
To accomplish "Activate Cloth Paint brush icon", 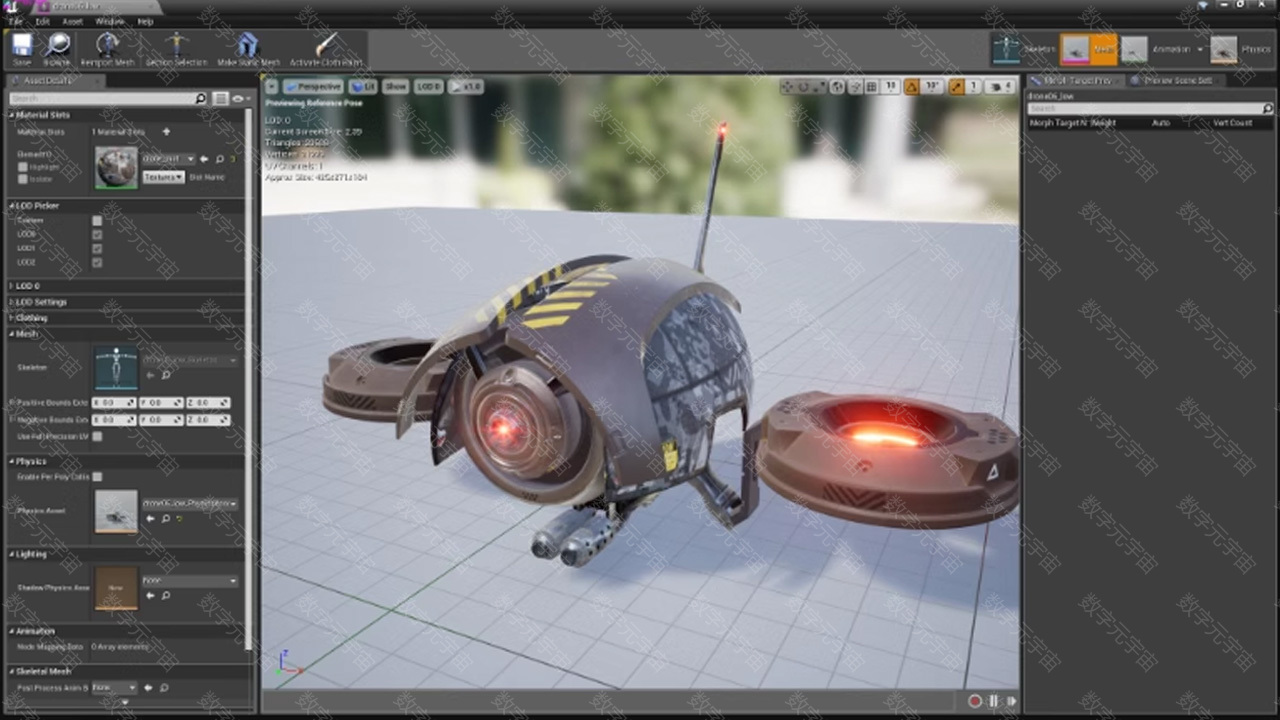I will click(326, 47).
